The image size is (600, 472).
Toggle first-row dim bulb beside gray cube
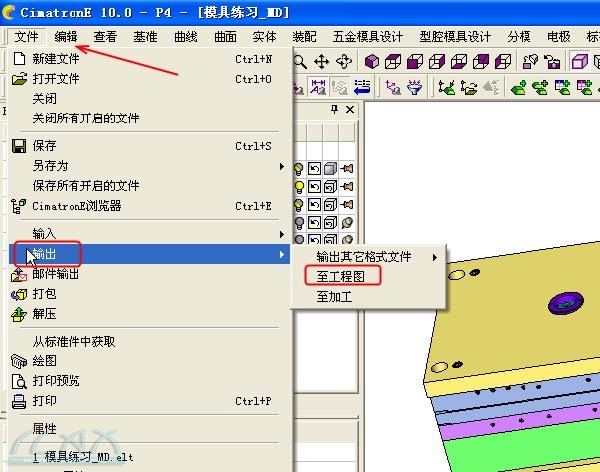click(298, 169)
